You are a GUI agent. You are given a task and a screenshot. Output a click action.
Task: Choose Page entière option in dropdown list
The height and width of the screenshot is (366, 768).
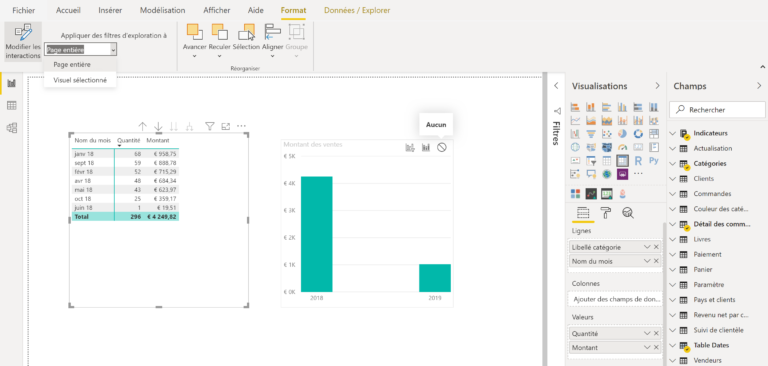pyautogui.click(x=80, y=65)
